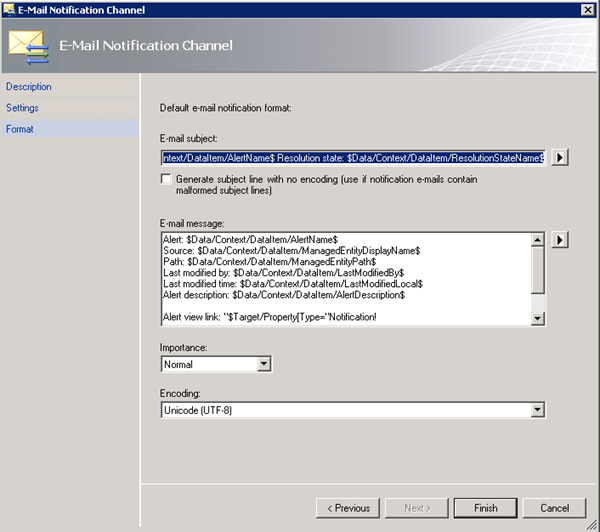This screenshot has height=532, width=600.
Task: Enable Generate subject line with no encoding
Action: pyautogui.click(x=166, y=179)
